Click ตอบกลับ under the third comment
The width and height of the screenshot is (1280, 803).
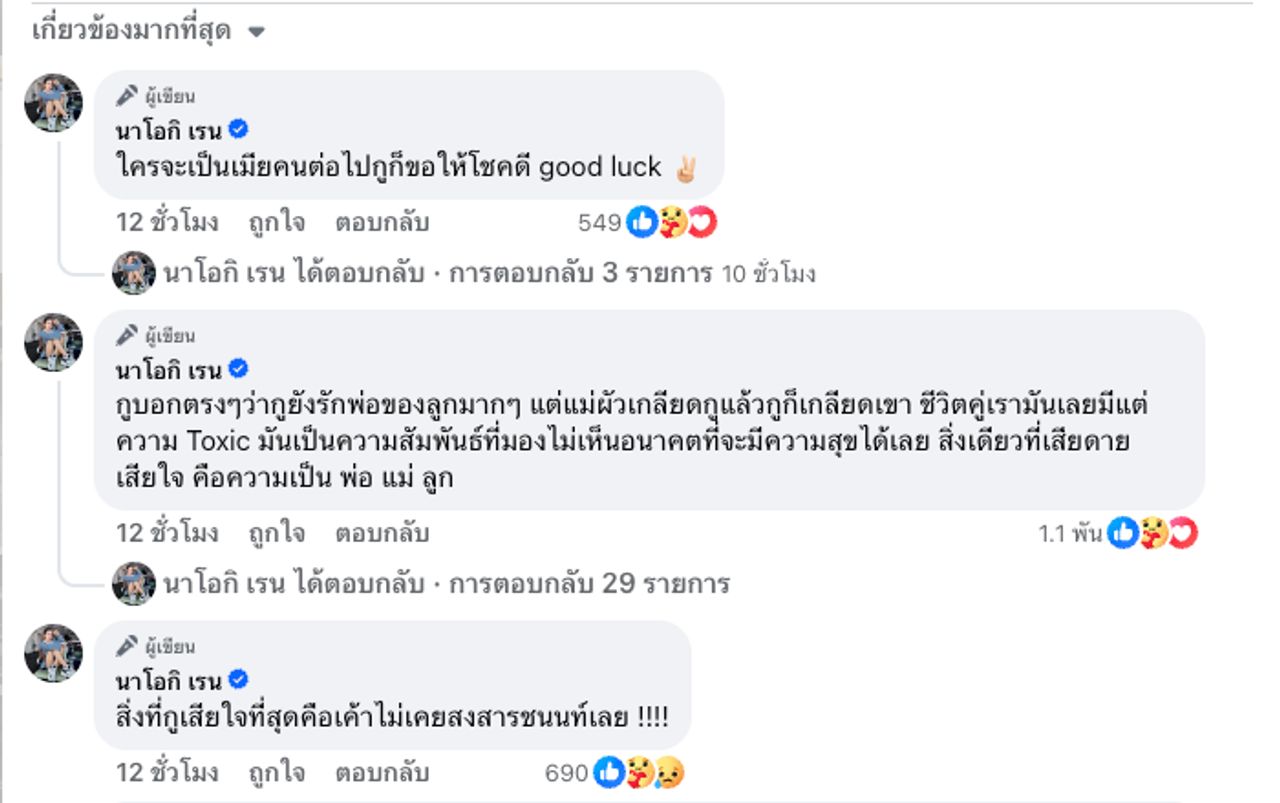click(382, 772)
